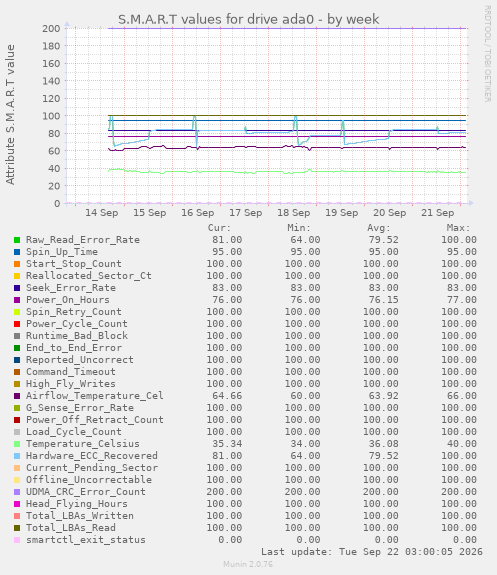The height and width of the screenshot is (575, 497).
Task: Select the Hardware_ECC_Recovered legend label
Action: point(92,456)
